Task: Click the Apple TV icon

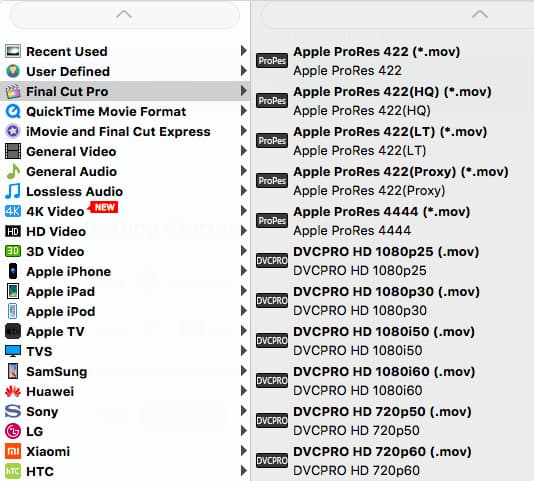Action: pos(13,331)
